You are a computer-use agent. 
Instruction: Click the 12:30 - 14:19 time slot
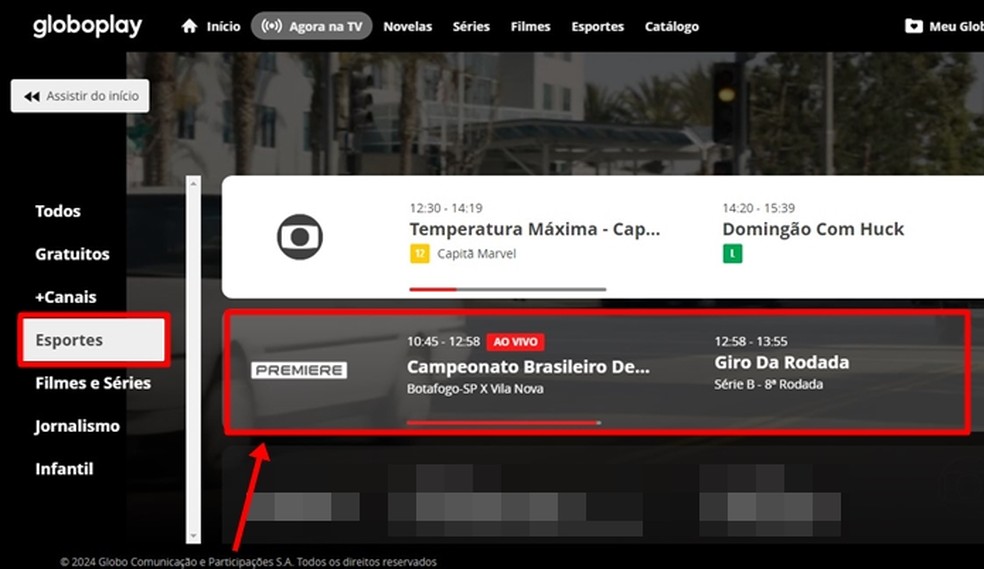coord(446,208)
